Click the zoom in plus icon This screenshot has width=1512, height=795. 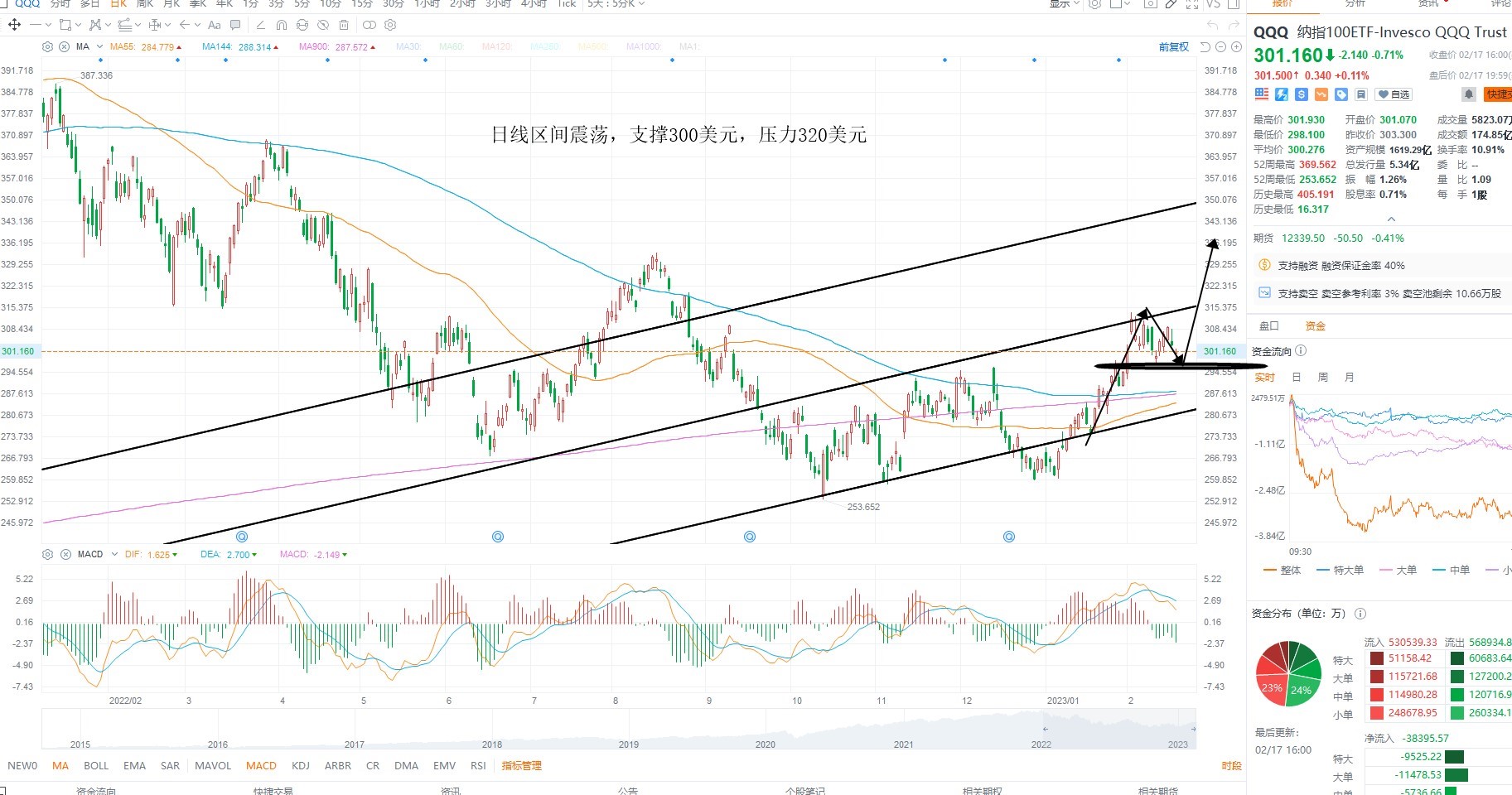(x=1235, y=47)
